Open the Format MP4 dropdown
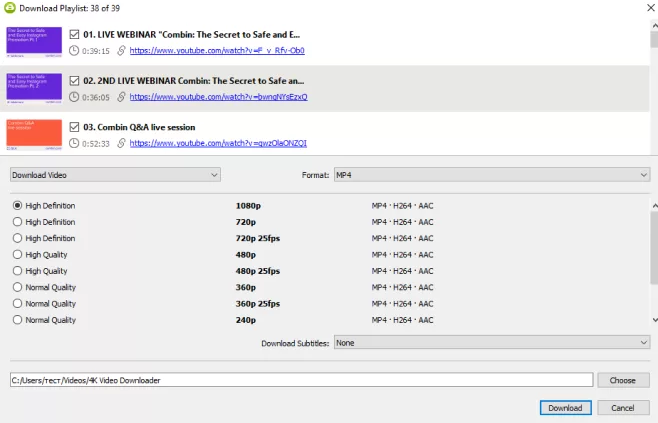Screen dimensions: 658x423 pyautogui.click(x=492, y=175)
